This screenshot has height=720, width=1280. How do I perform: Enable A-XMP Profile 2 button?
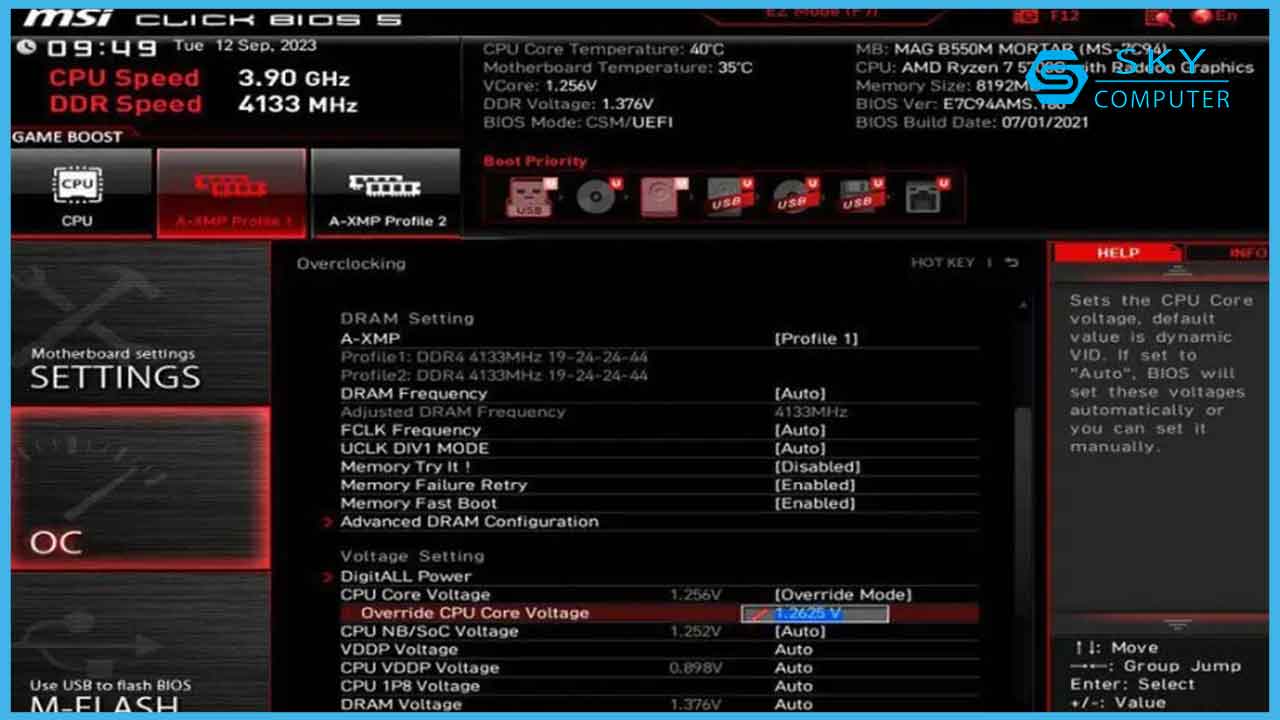pos(387,193)
